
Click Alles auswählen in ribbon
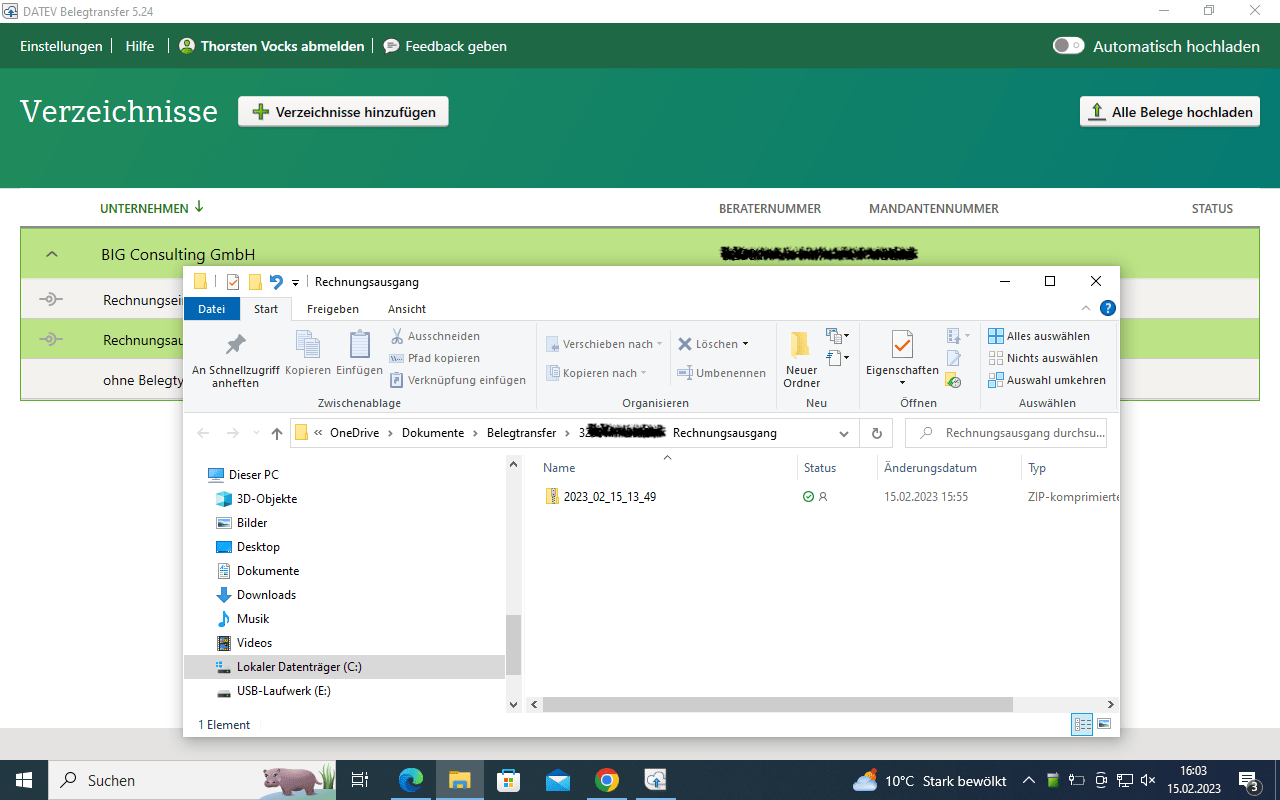[x=1039, y=336]
